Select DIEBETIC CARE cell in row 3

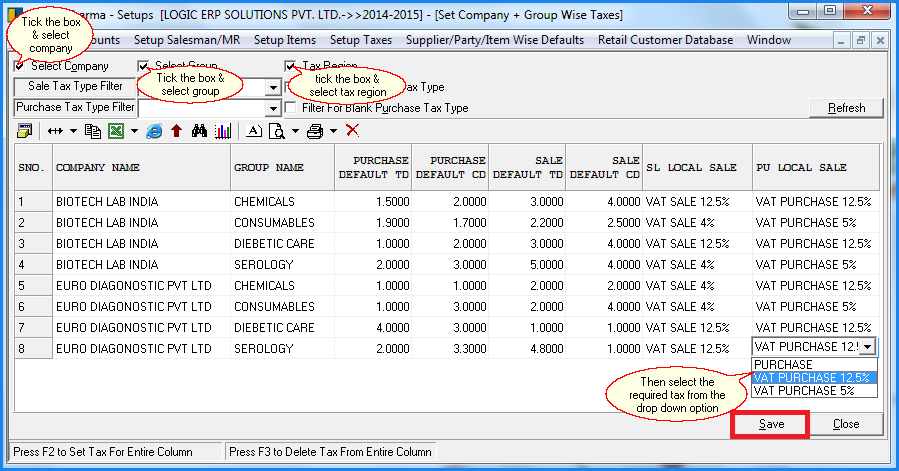[282, 244]
